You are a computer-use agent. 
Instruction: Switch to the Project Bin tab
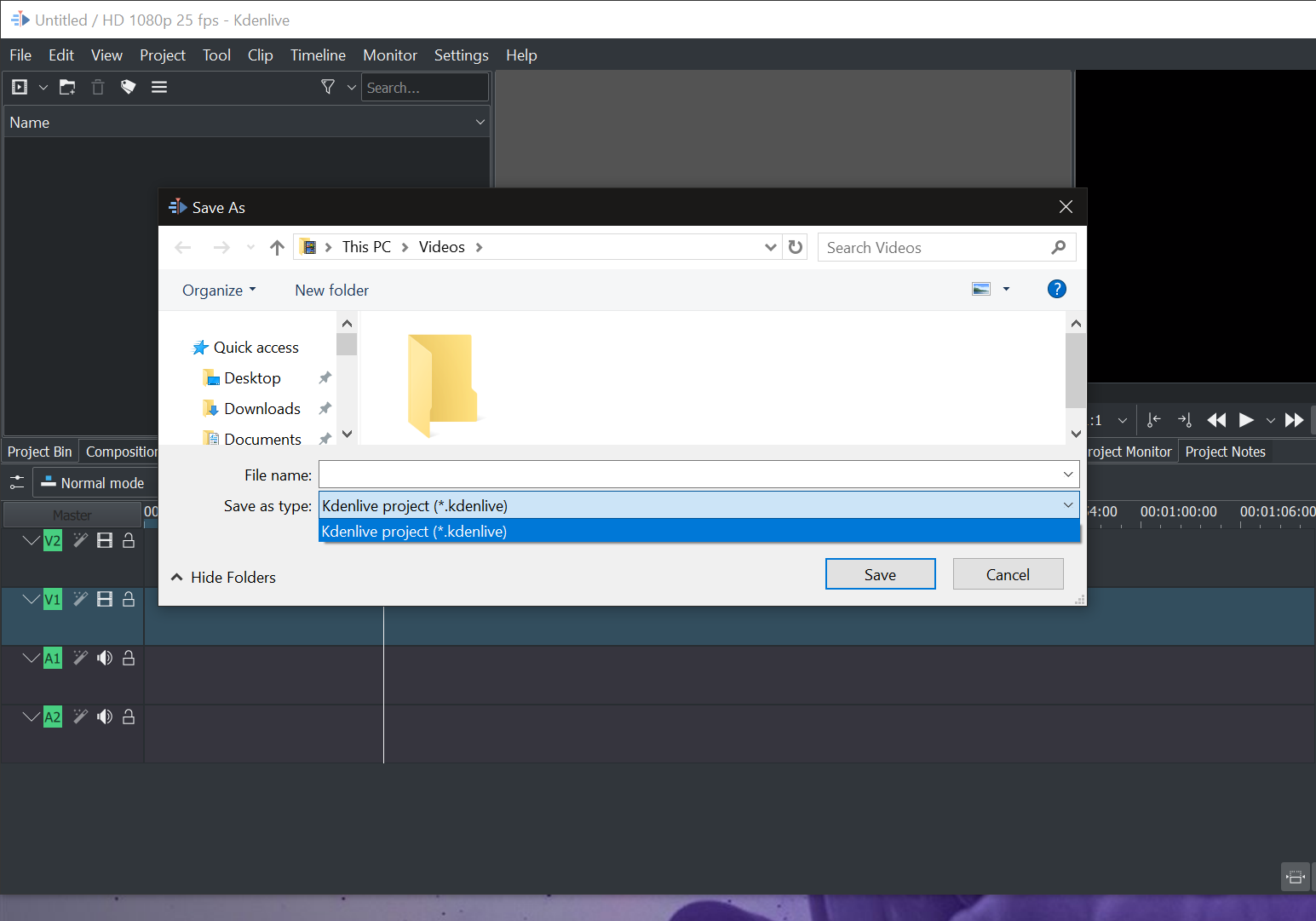40,452
